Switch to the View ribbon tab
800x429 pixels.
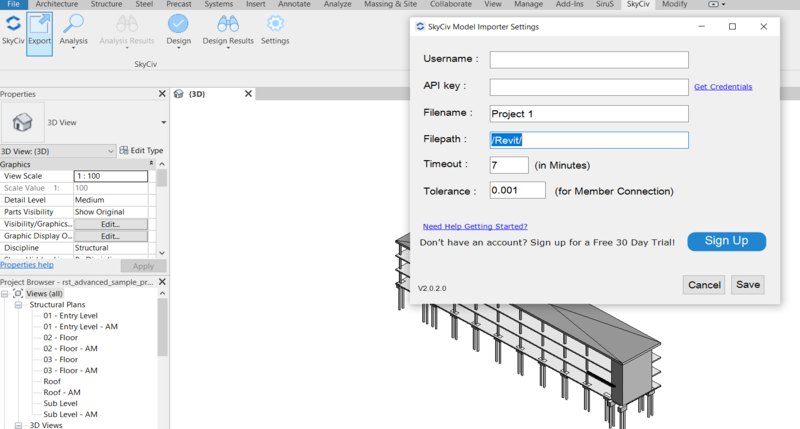492,4
